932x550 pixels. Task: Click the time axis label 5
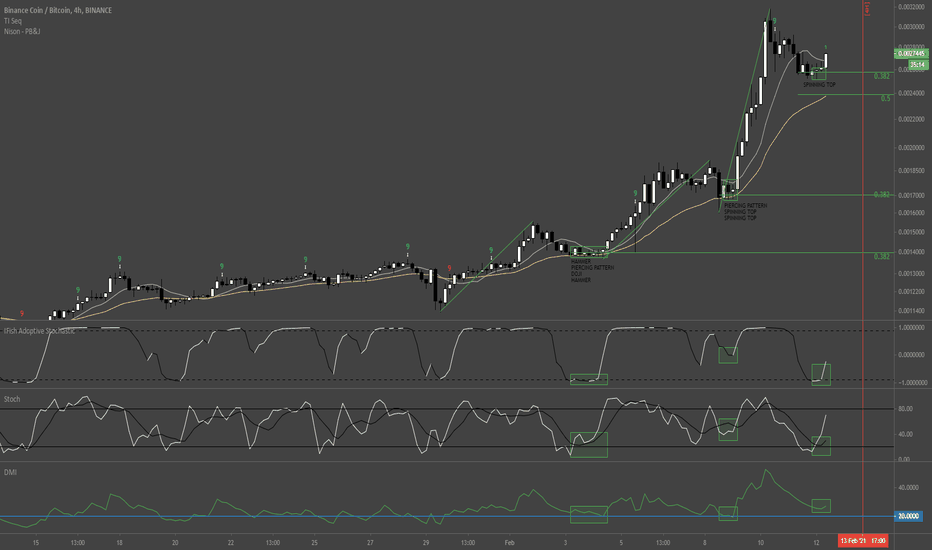621,543
